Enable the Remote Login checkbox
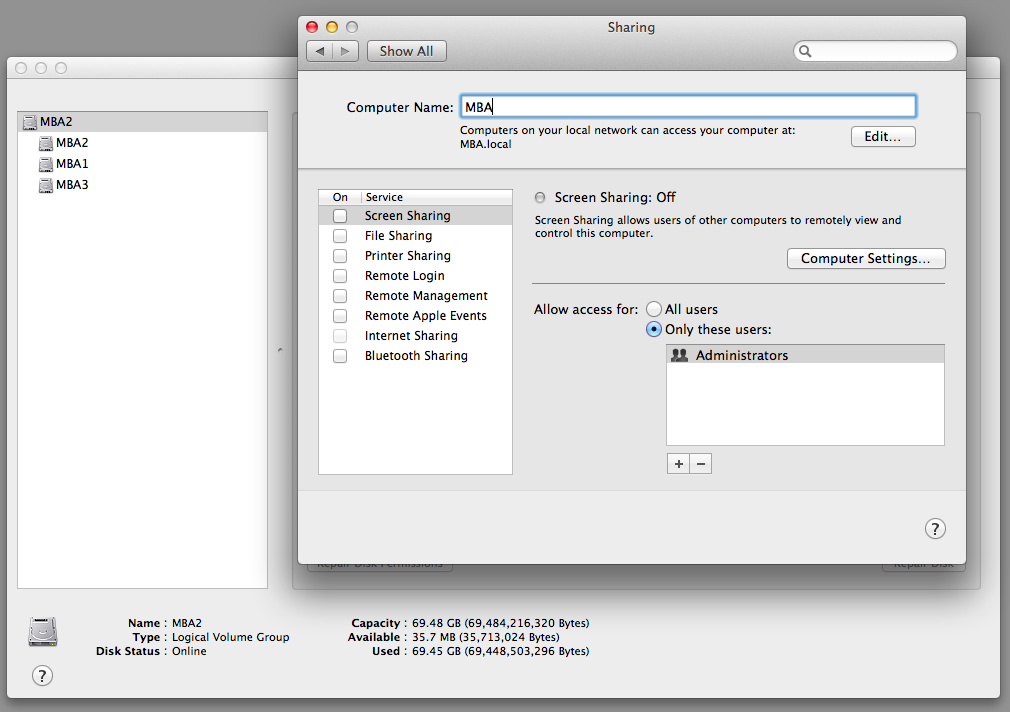The height and width of the screenshot is (712, 1010). [339, 276]
